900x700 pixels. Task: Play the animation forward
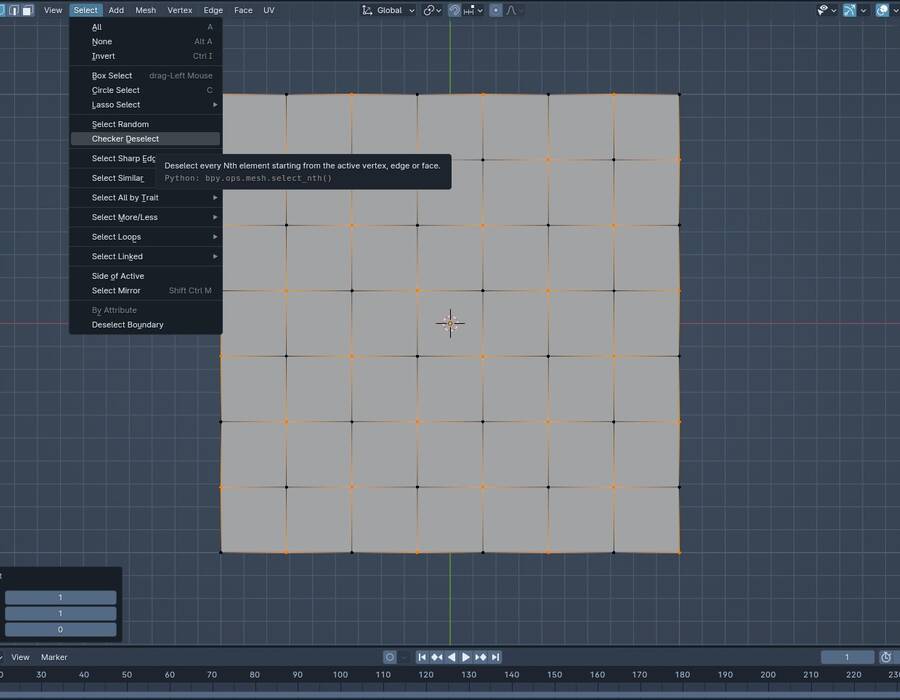click(x=466, y=657)
